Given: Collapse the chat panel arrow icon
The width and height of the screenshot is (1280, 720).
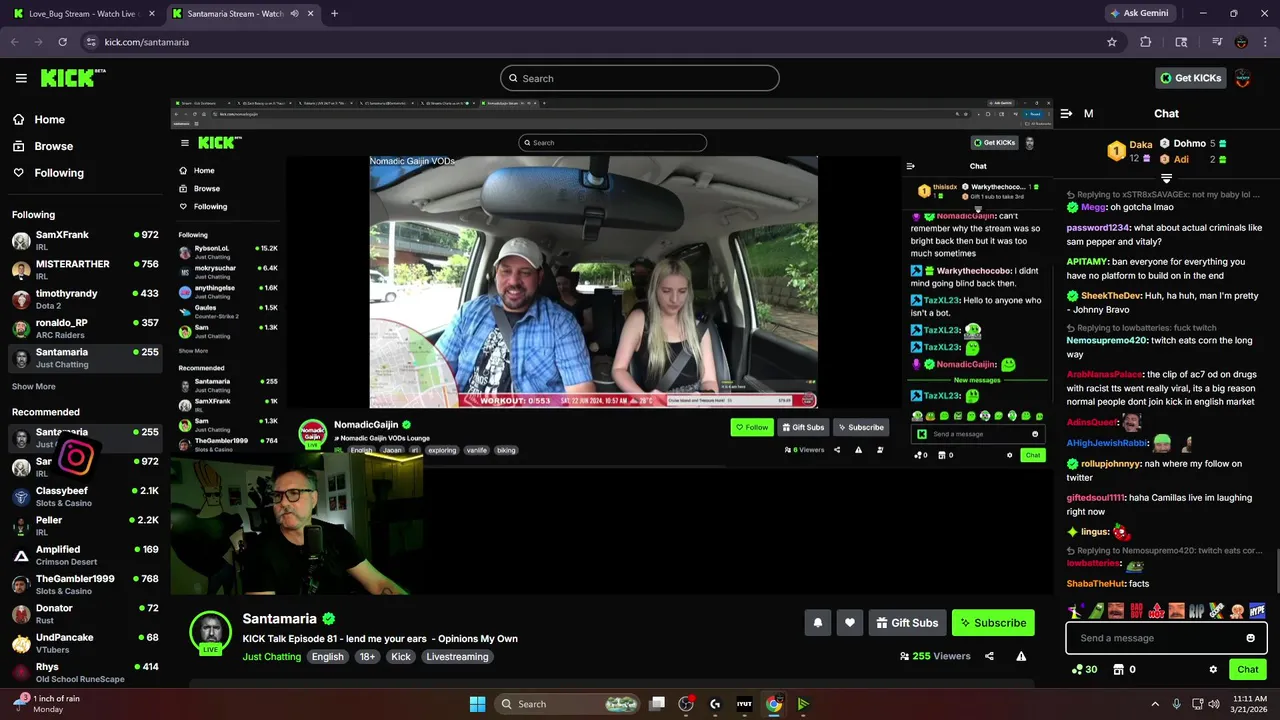Looking at the screenshot, I should point(1066,114).
